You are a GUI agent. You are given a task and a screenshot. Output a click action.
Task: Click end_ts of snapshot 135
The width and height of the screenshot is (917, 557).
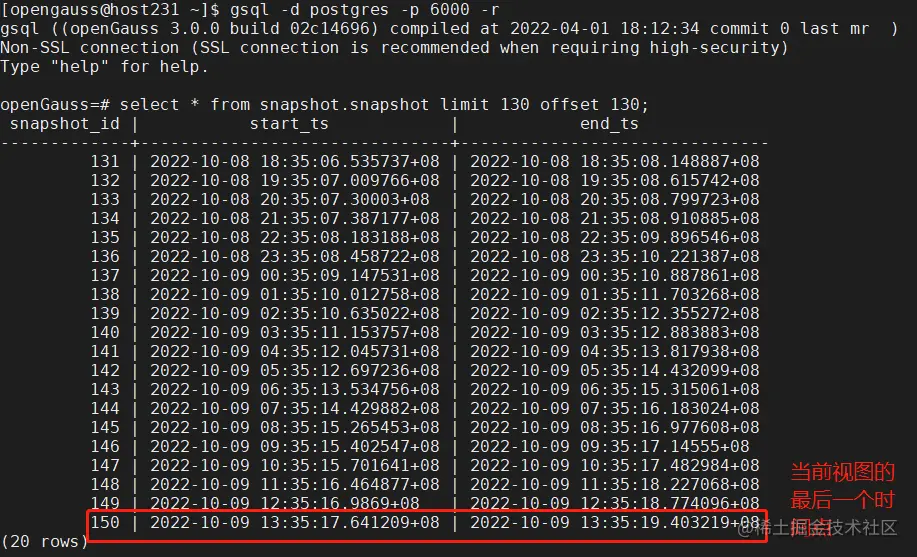615,238
